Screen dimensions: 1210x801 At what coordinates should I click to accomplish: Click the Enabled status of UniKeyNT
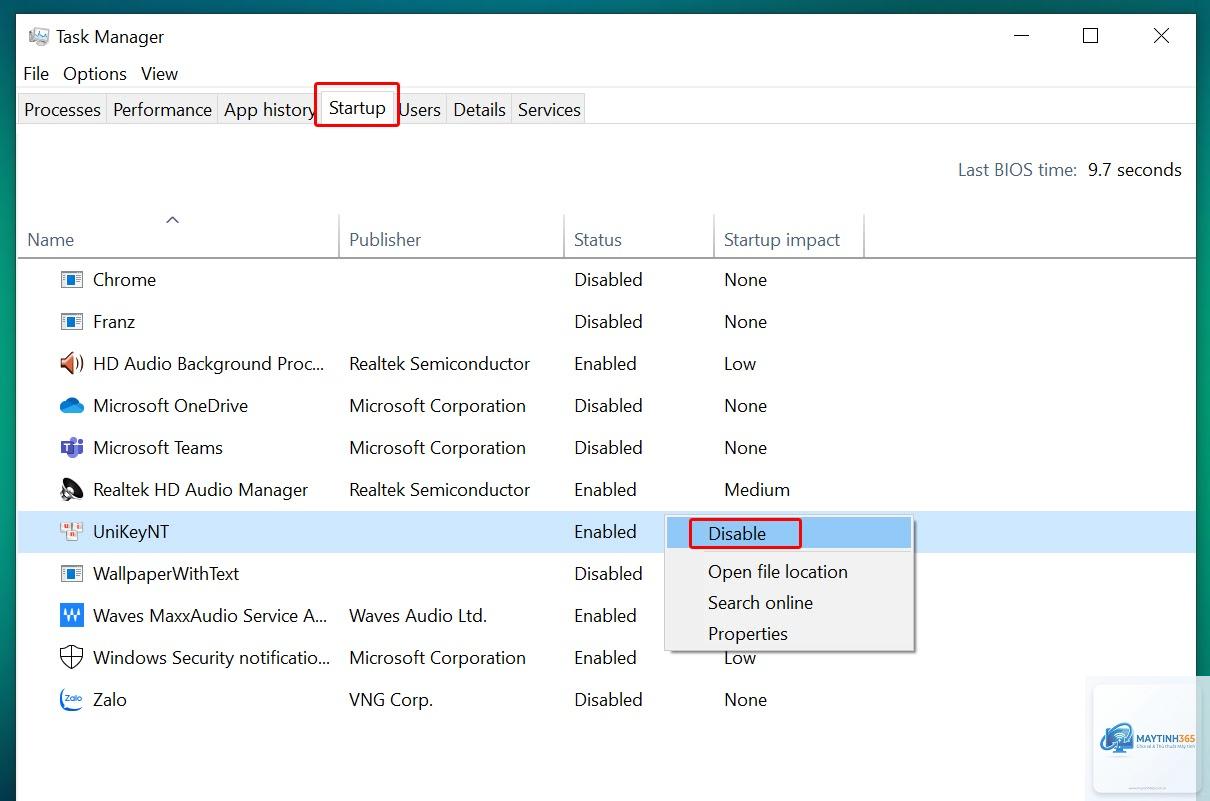coord(605,532)
